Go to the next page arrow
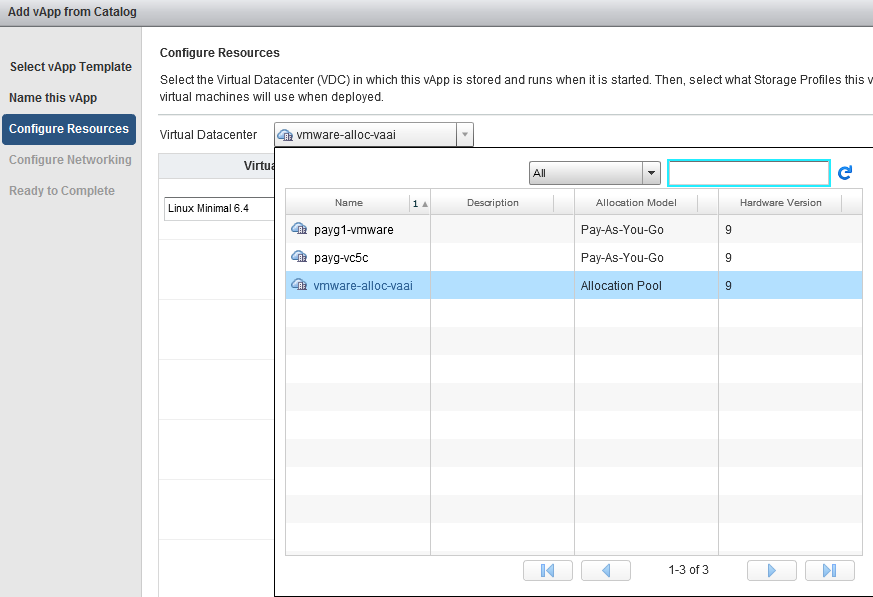The width and height of the screenshot is (873, 597). (x=771, y=570)
